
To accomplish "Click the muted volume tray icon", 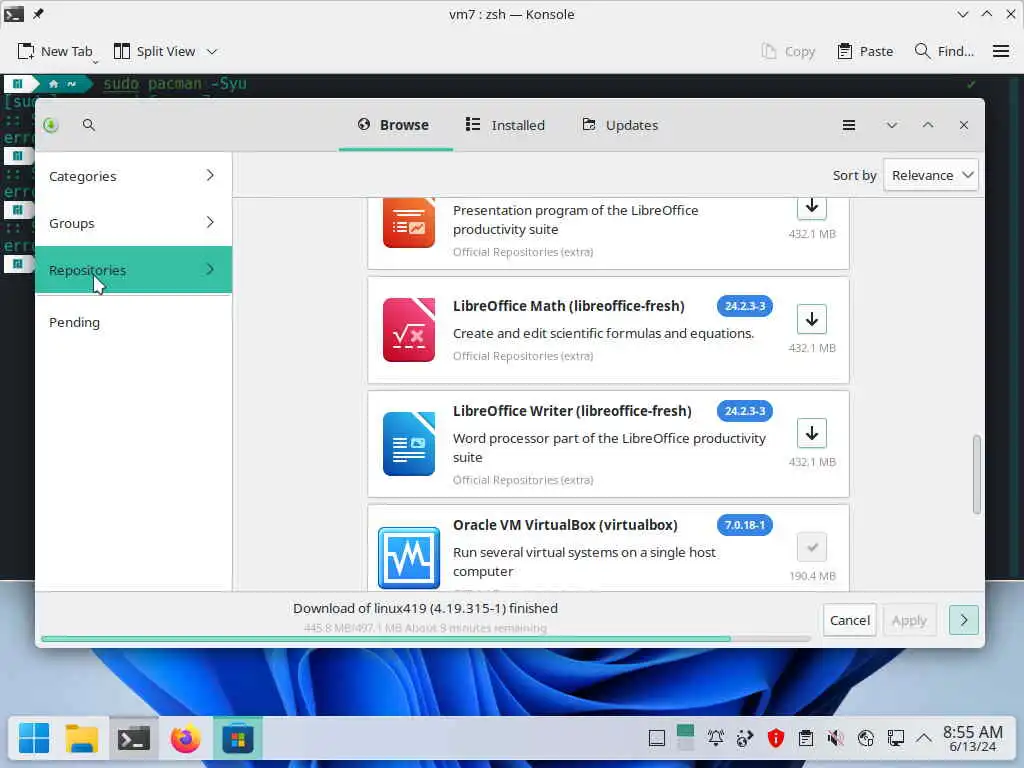I will coord(835,738).
